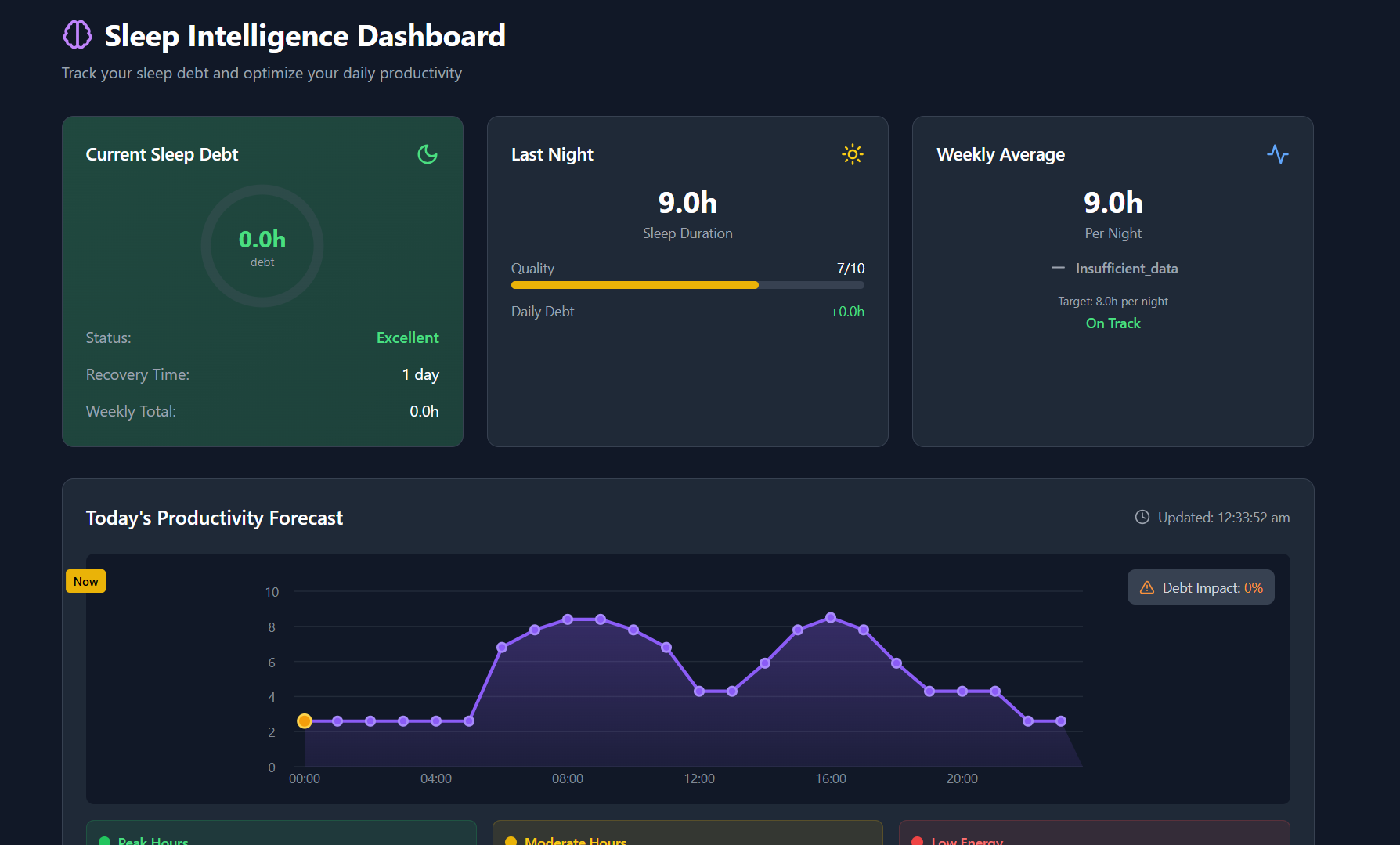Click the green moon icon
This screenshot has width=1400, height=845.
(x=428, y=154)
